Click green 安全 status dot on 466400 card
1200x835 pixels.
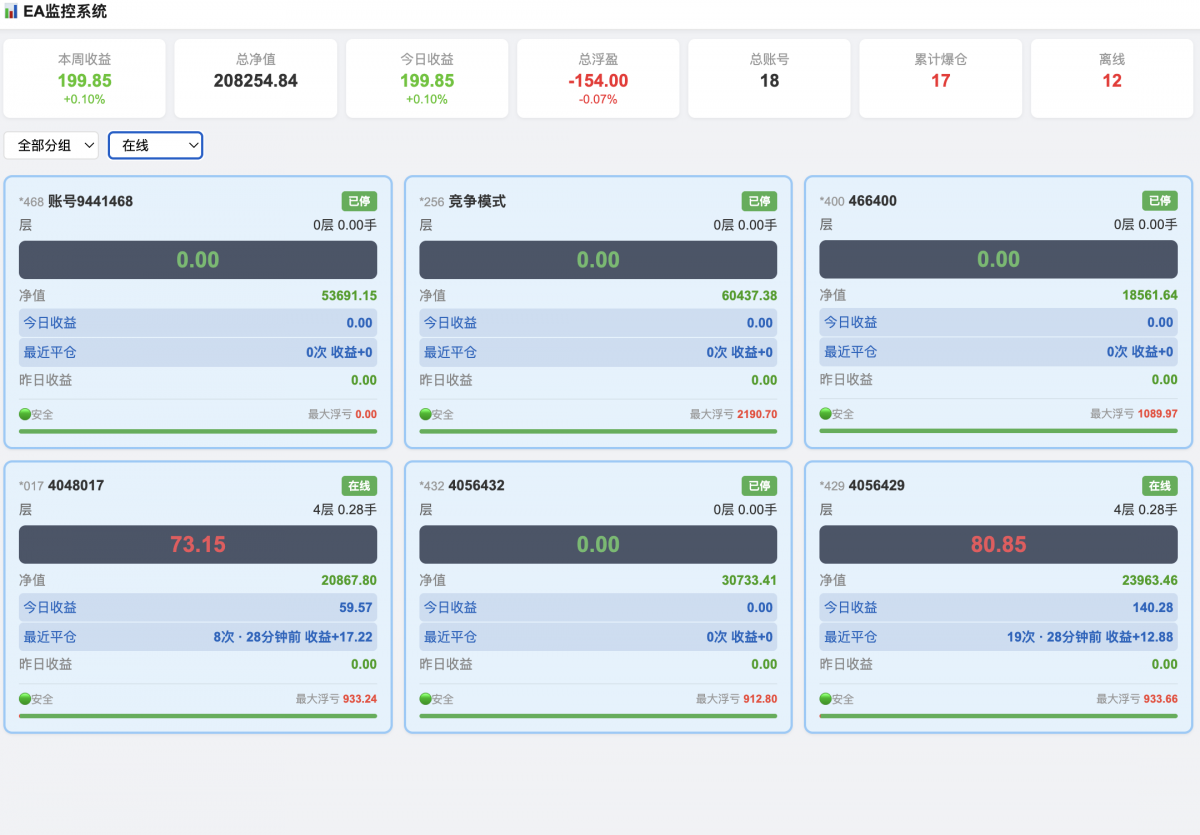pyautogui.click(x=825, y=414)
